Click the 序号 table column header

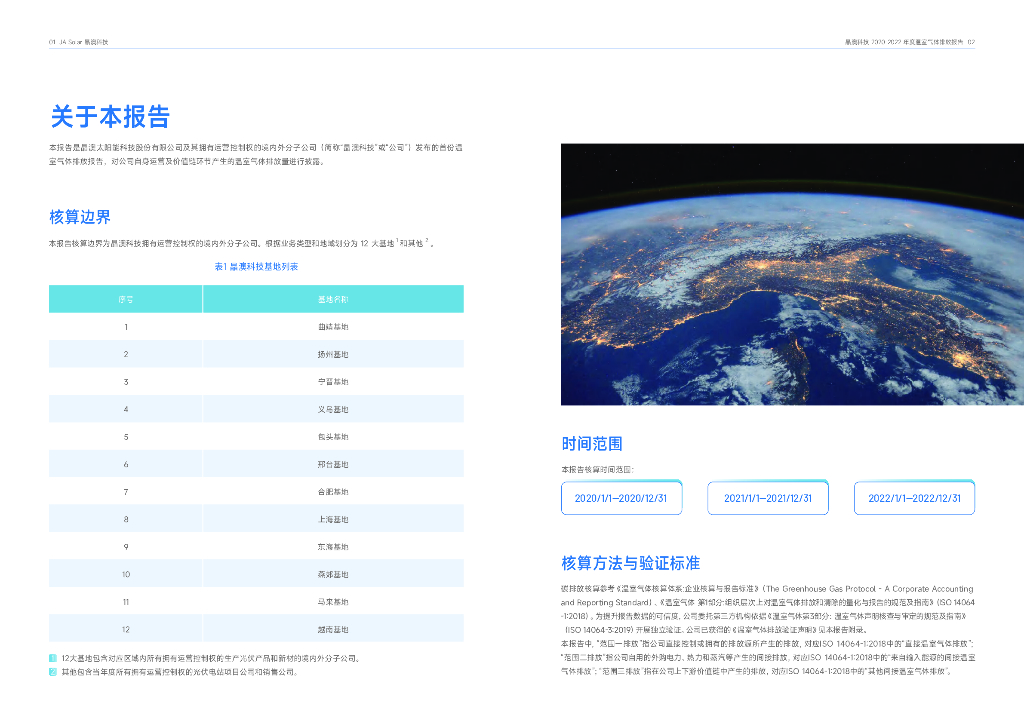click(x=126, y=299)
